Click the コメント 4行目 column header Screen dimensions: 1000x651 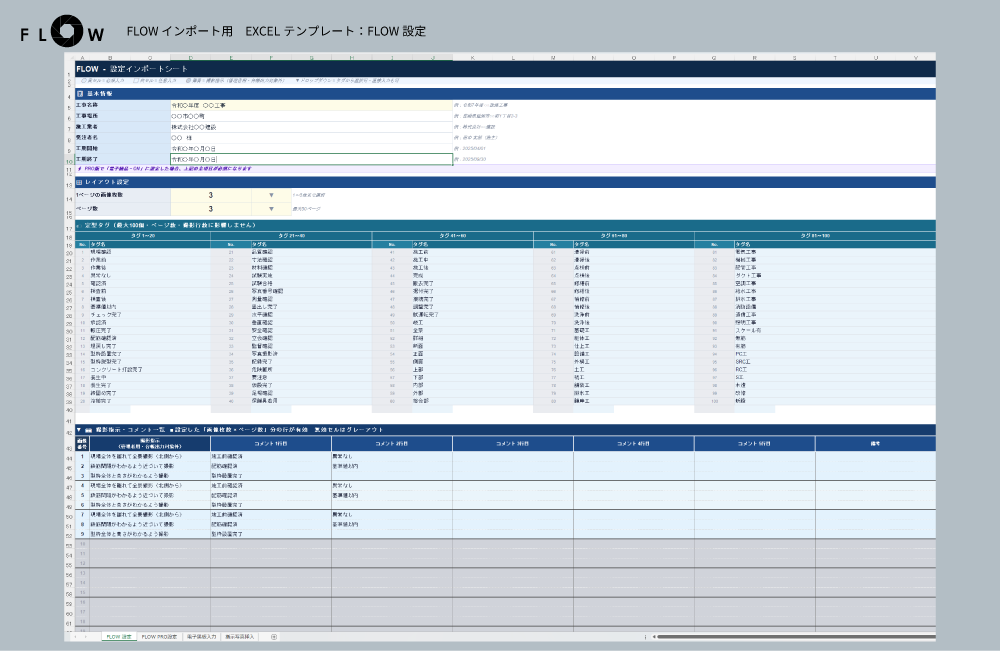click(x=633, y=444)
